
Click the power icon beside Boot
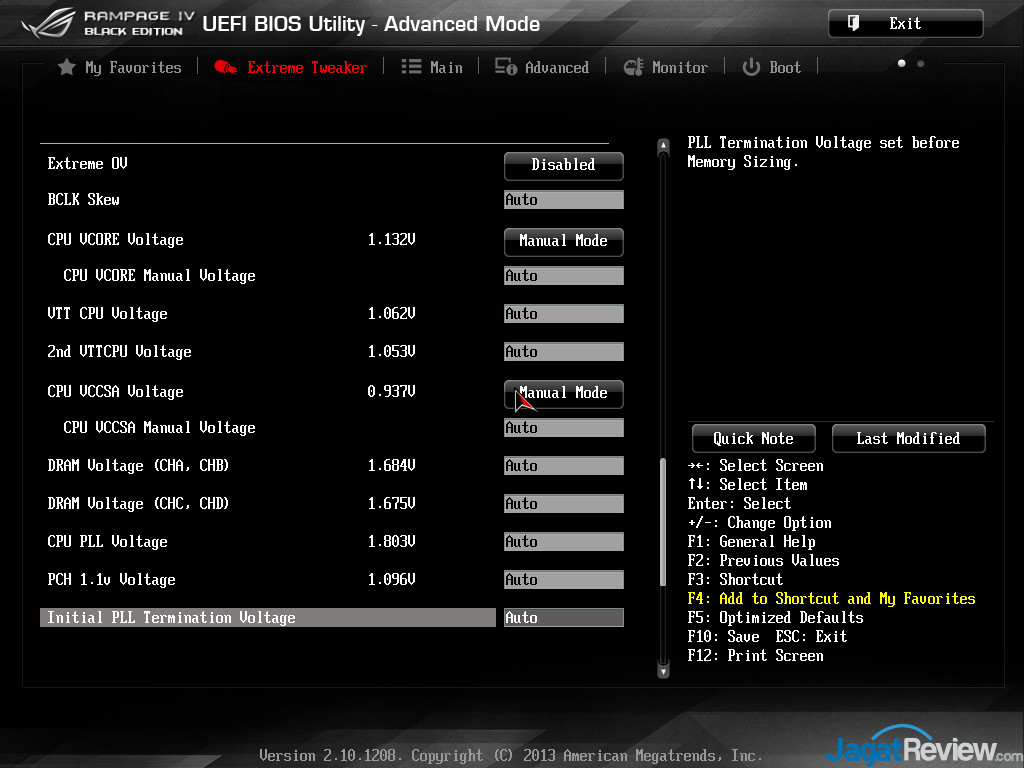tap(751, 67)
